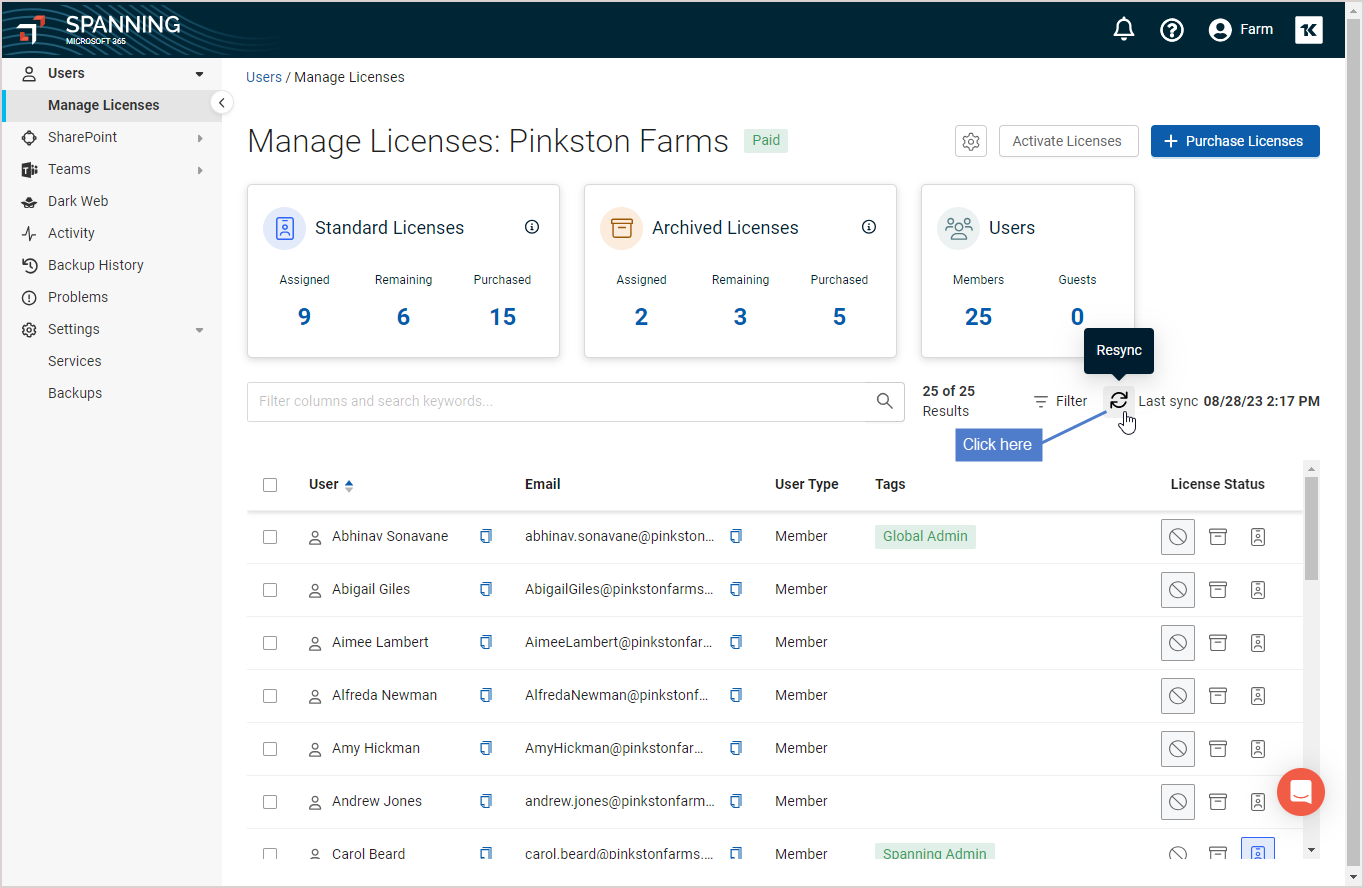Focus the filter columns search field
Screen dimensions: 1364x888
(576, 401)
